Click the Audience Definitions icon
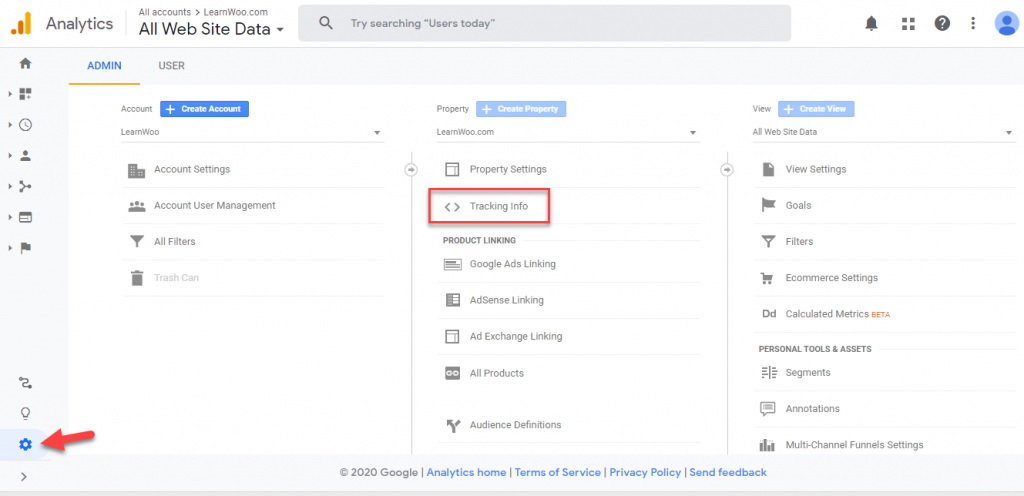This screenshot has width=1024, height=496. pos(453,426)
